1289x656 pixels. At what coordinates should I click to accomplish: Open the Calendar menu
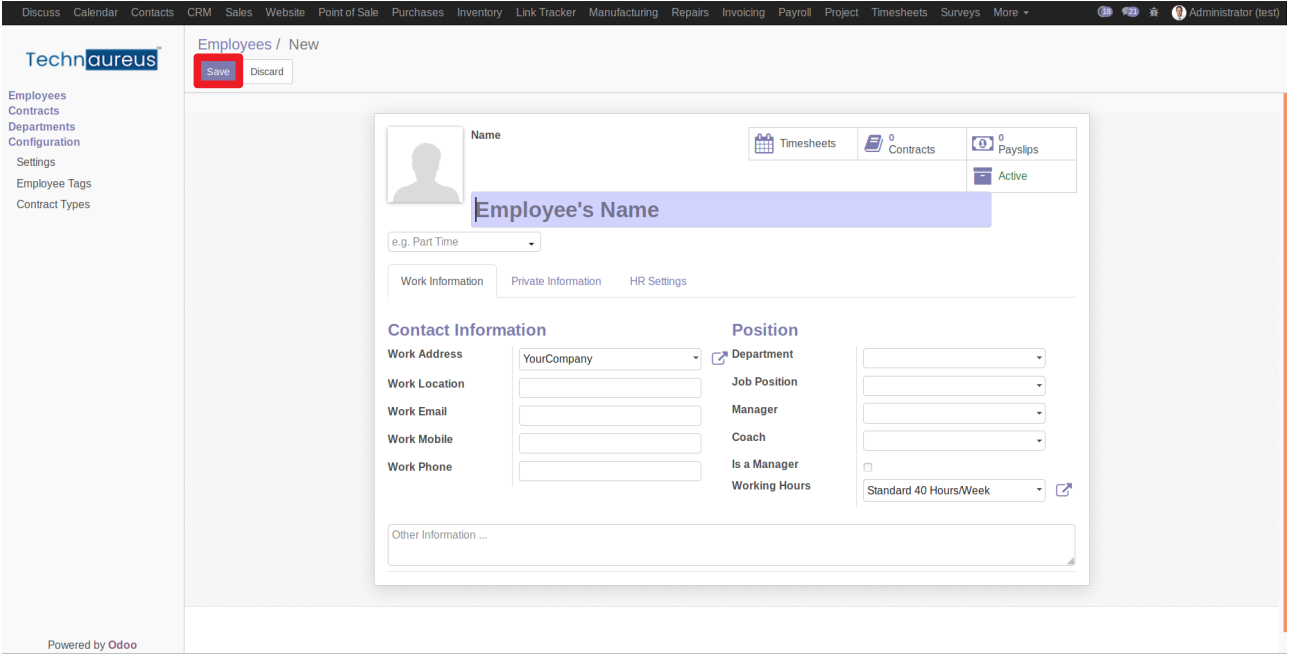click(96, 13)
